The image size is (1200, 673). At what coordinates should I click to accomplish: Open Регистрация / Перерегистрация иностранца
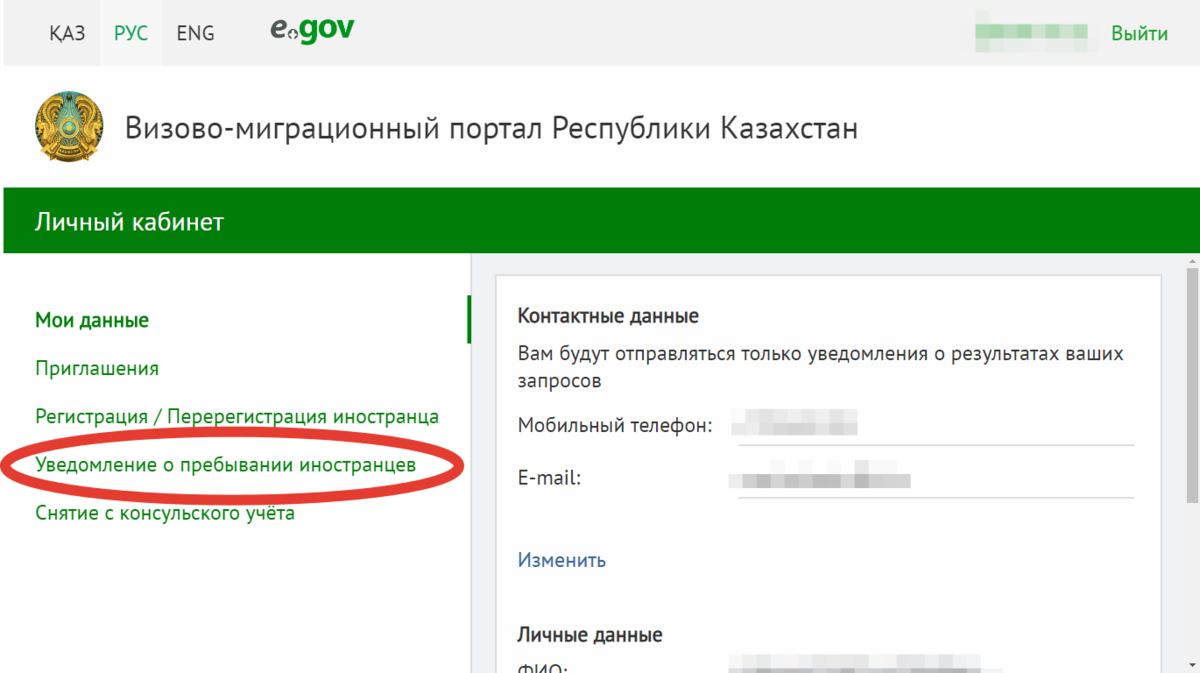(x=237, y=416)
